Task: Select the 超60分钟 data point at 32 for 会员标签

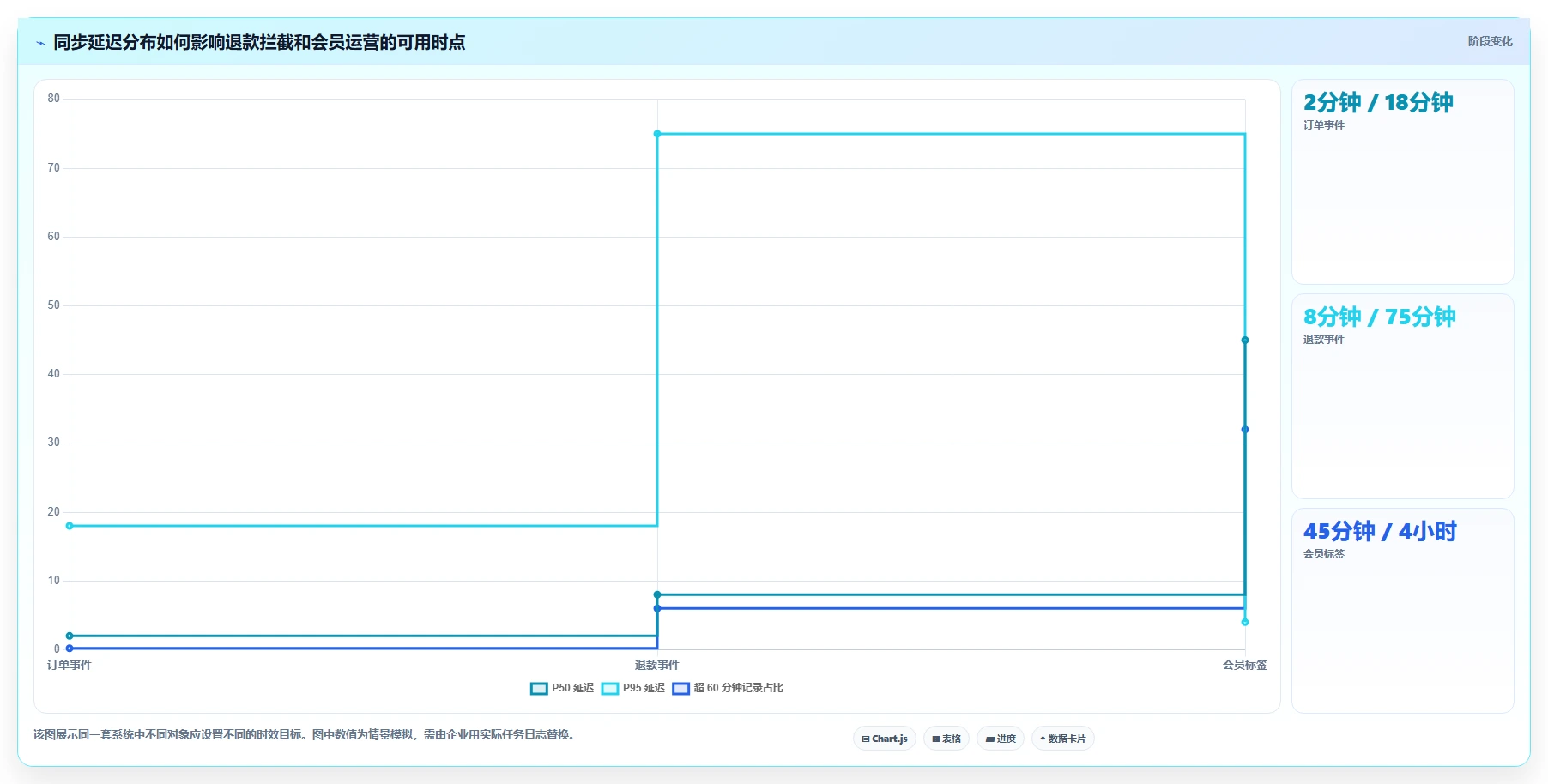Action: coord(1245,430)
